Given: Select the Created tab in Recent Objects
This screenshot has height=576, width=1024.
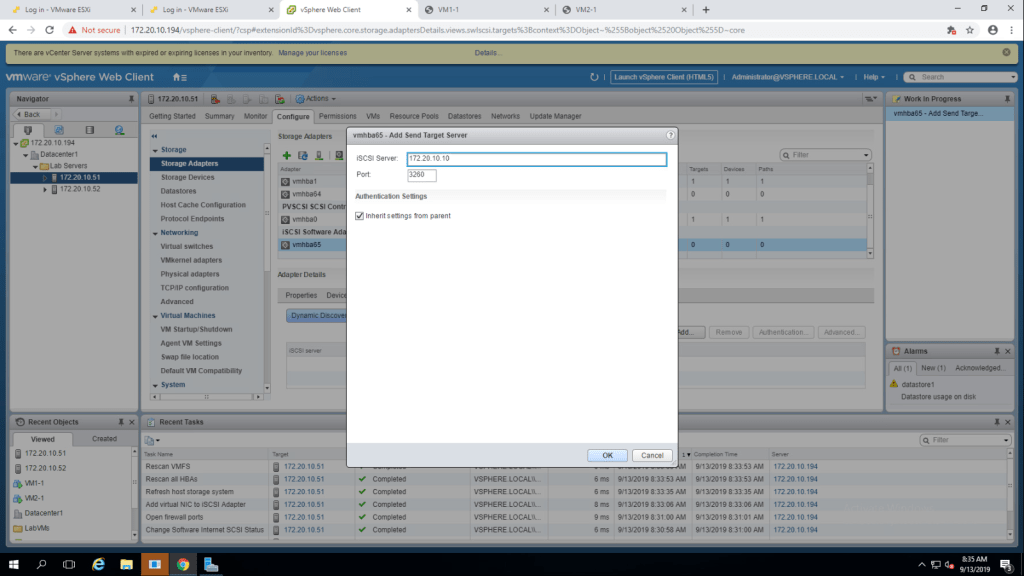Looking at the screenshot, I should 104,438.
